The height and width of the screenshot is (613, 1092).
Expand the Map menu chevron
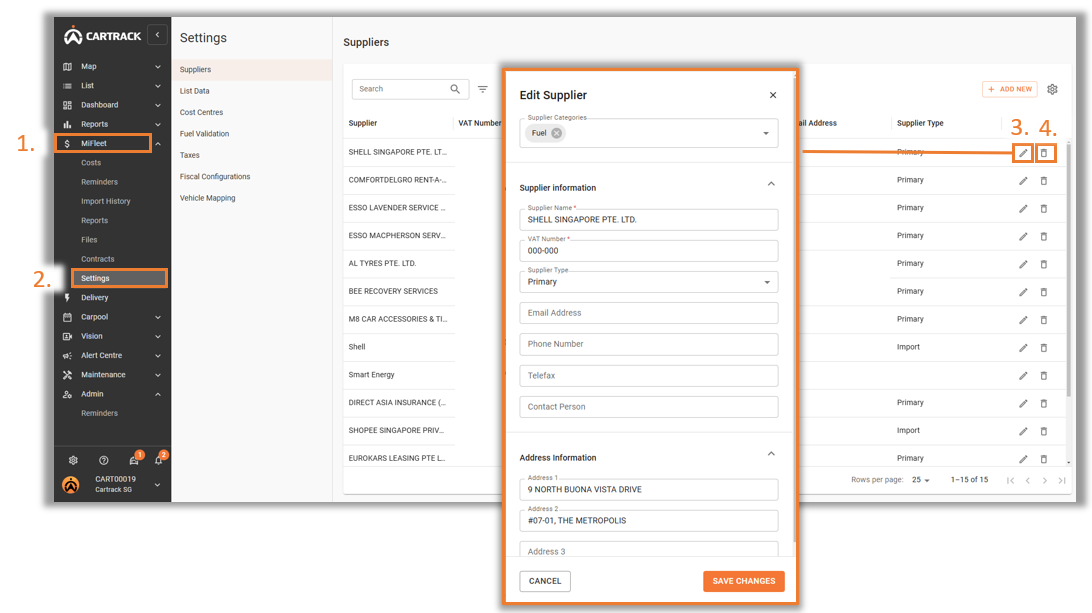158,67
